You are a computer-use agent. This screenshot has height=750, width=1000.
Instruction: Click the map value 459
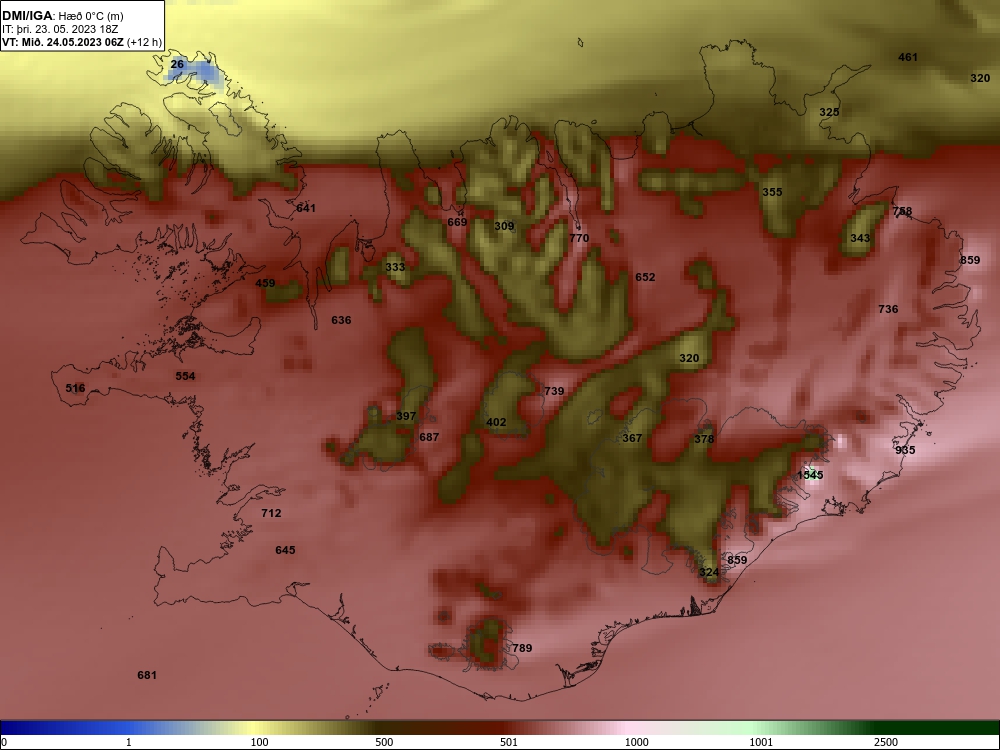265,284
